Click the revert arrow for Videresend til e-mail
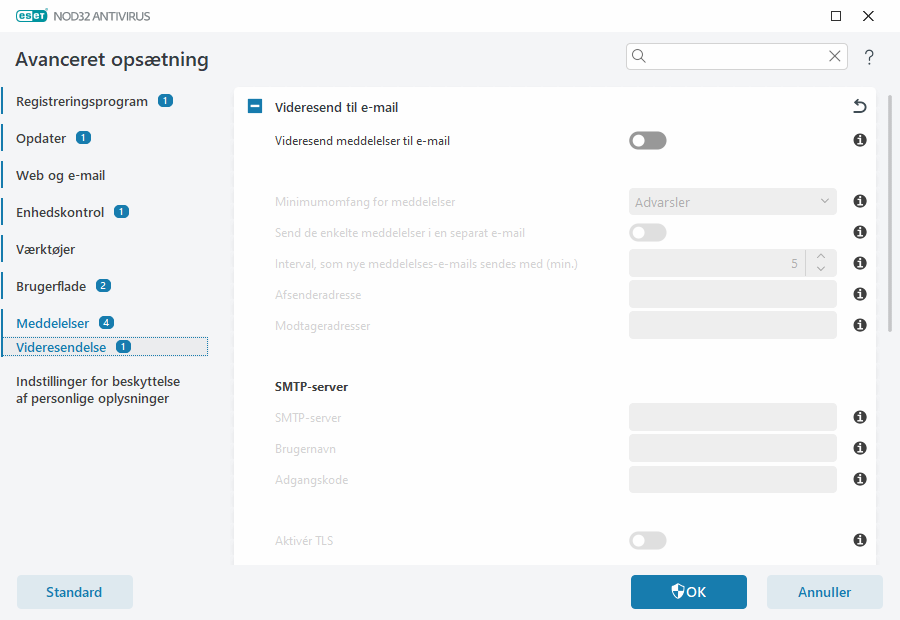 pyautogui.click(x=859, y=107)
